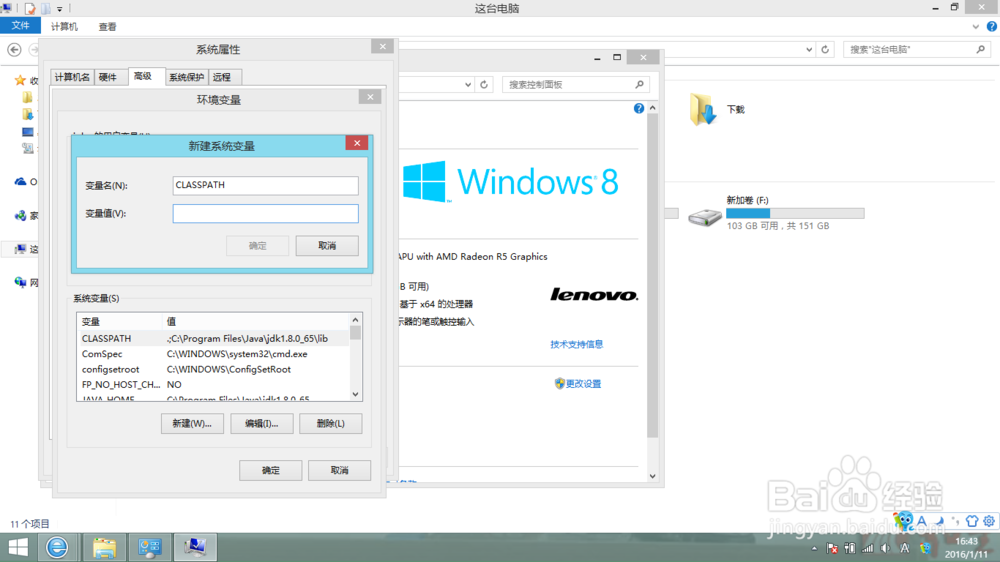The width and height of the screenshot is (1000, 562).
Task: Click the control panel help icon
Action: tap(638, 108)
